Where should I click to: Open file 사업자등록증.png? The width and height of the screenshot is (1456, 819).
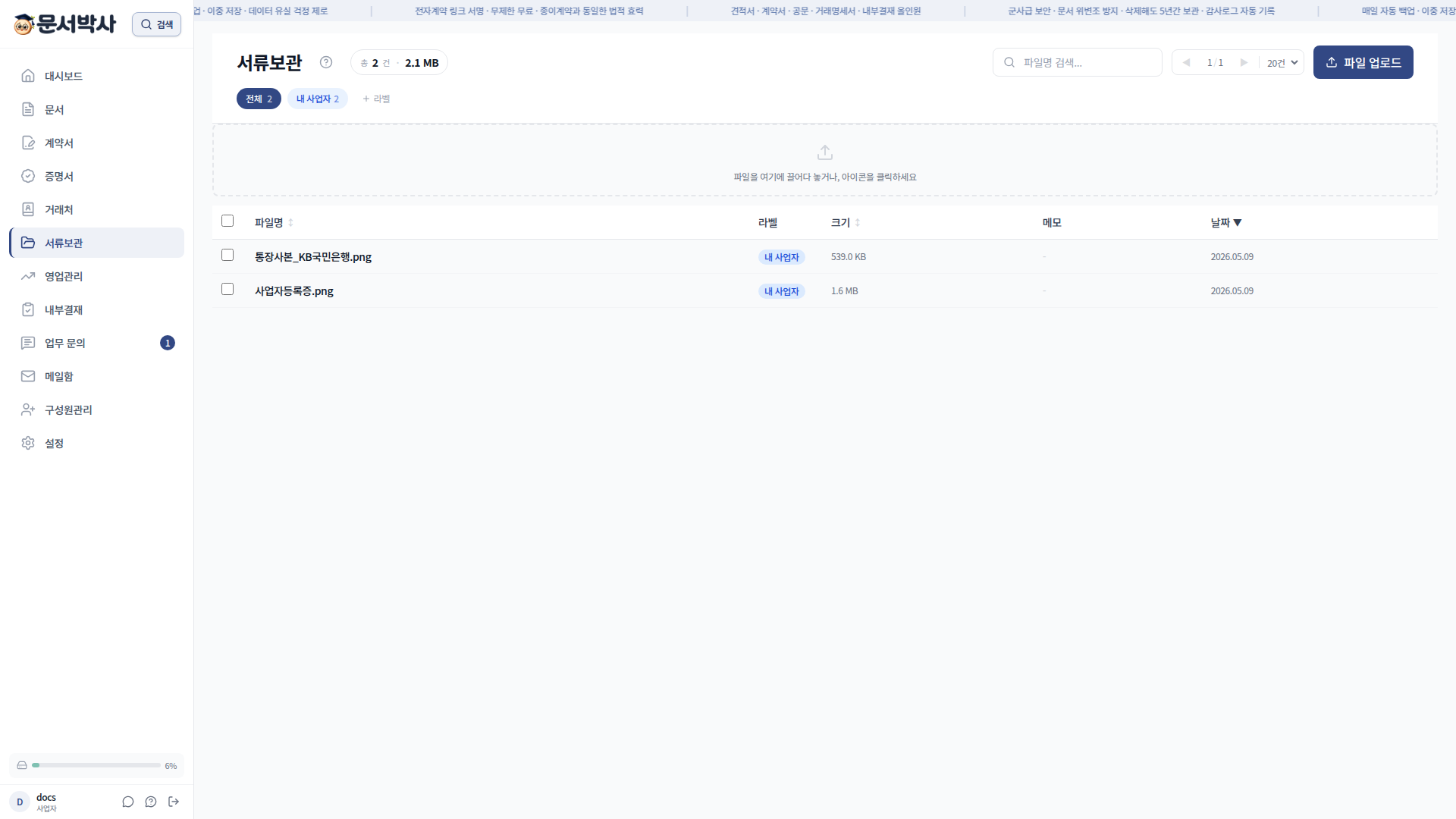[294, 290]
